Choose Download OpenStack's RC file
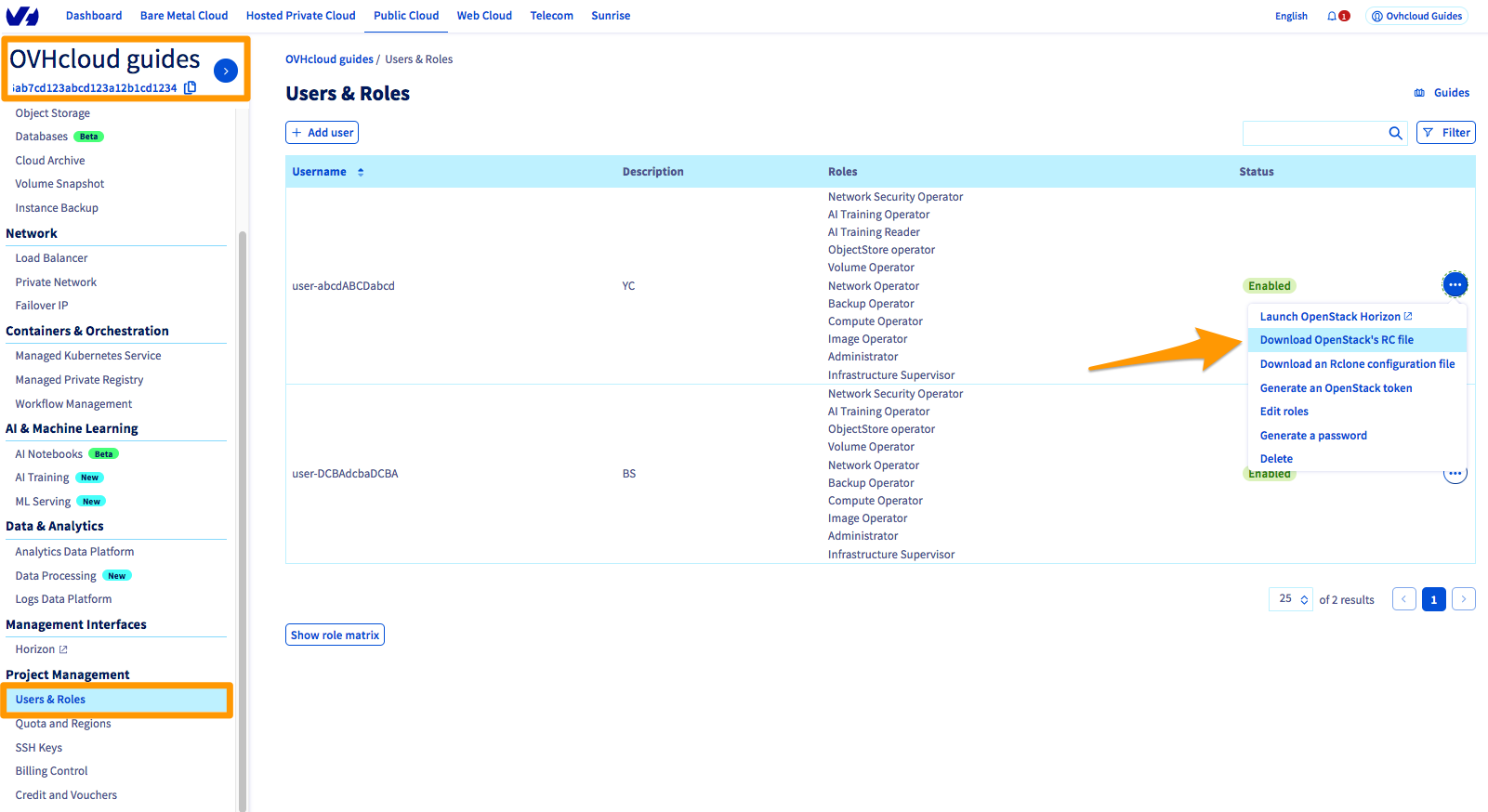 1357,340
